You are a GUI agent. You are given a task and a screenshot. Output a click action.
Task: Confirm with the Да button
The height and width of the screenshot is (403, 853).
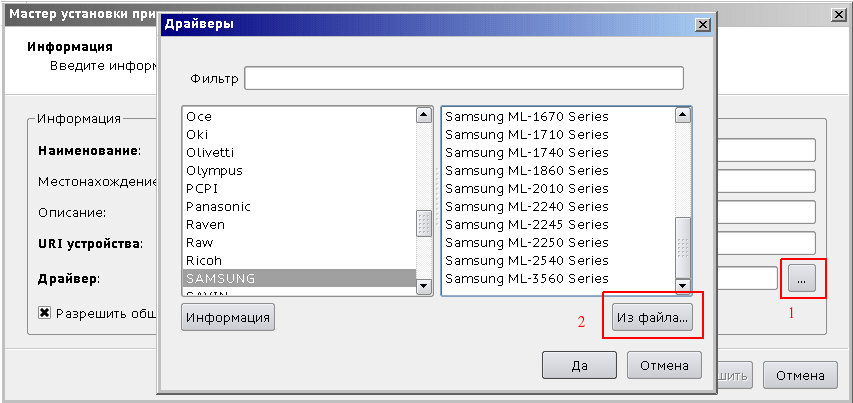pyautogui.click(x=579, y=365)
